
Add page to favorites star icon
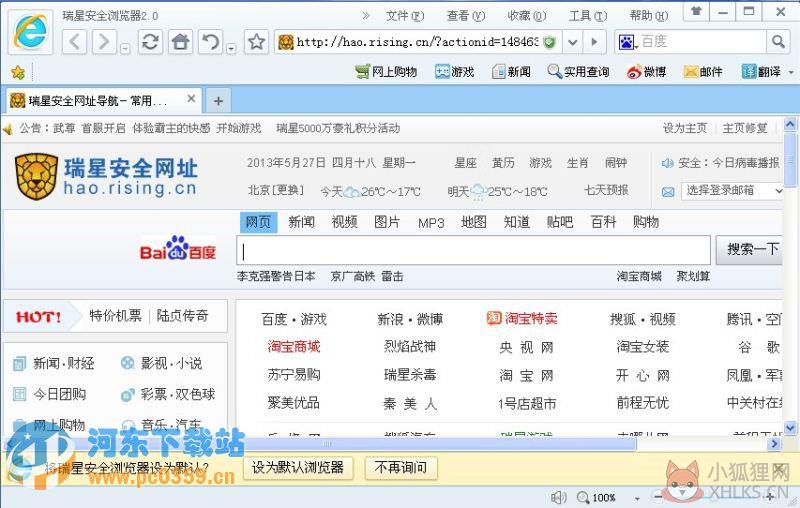(x=256, y=41)
